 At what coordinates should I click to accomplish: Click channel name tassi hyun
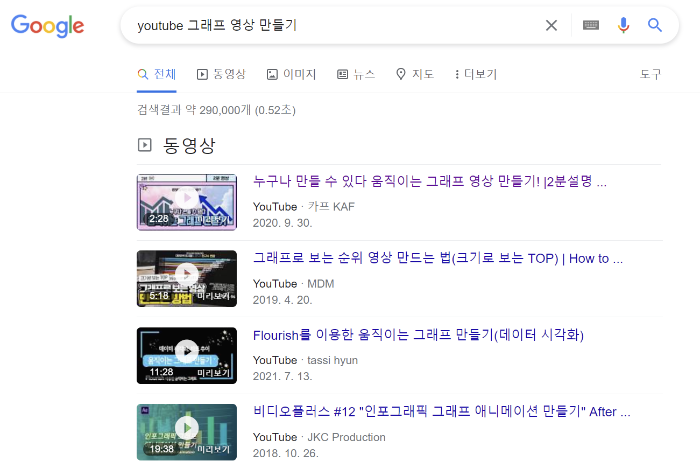(332, 360)
